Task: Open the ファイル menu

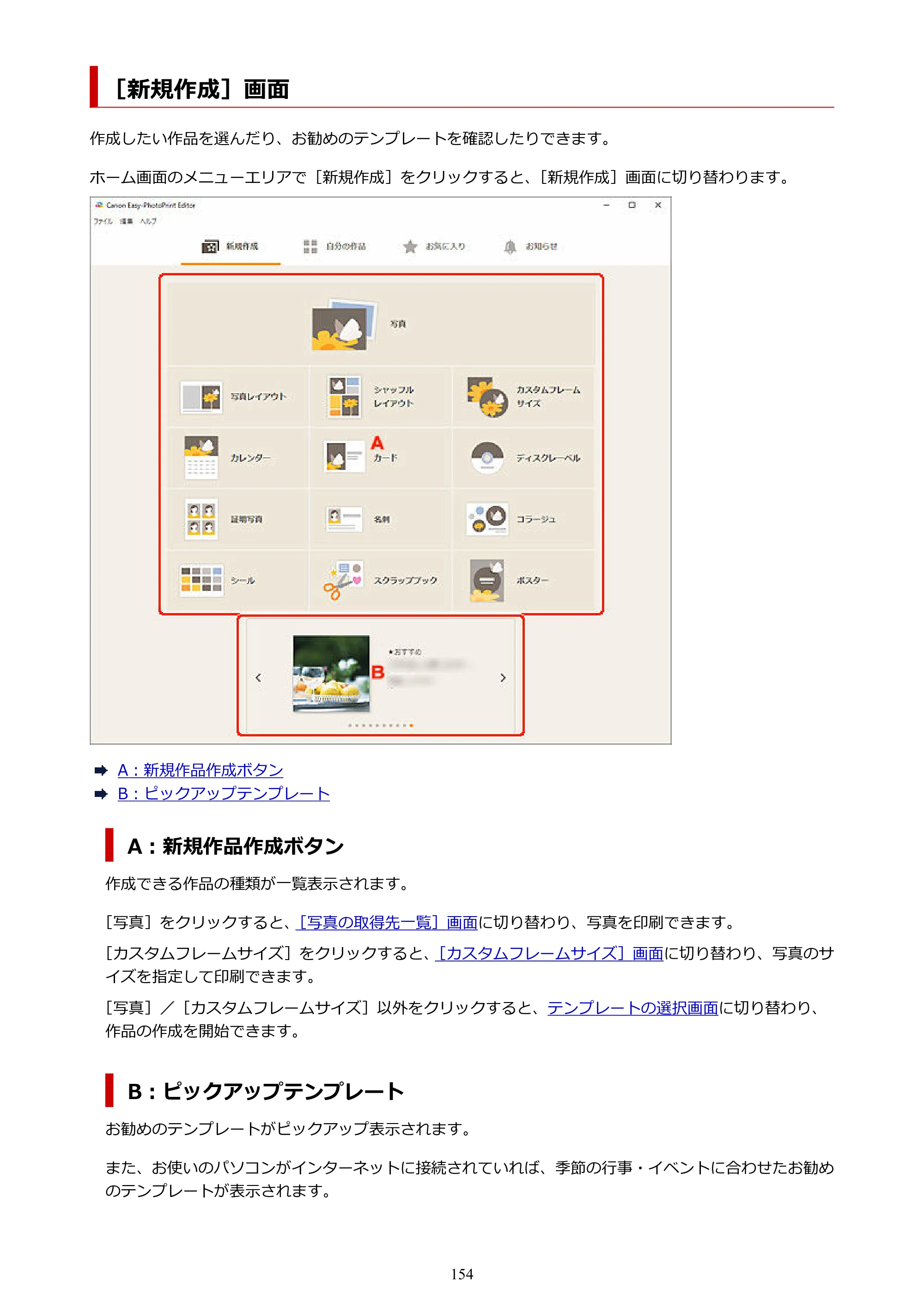Action: (x=103, y=221)
